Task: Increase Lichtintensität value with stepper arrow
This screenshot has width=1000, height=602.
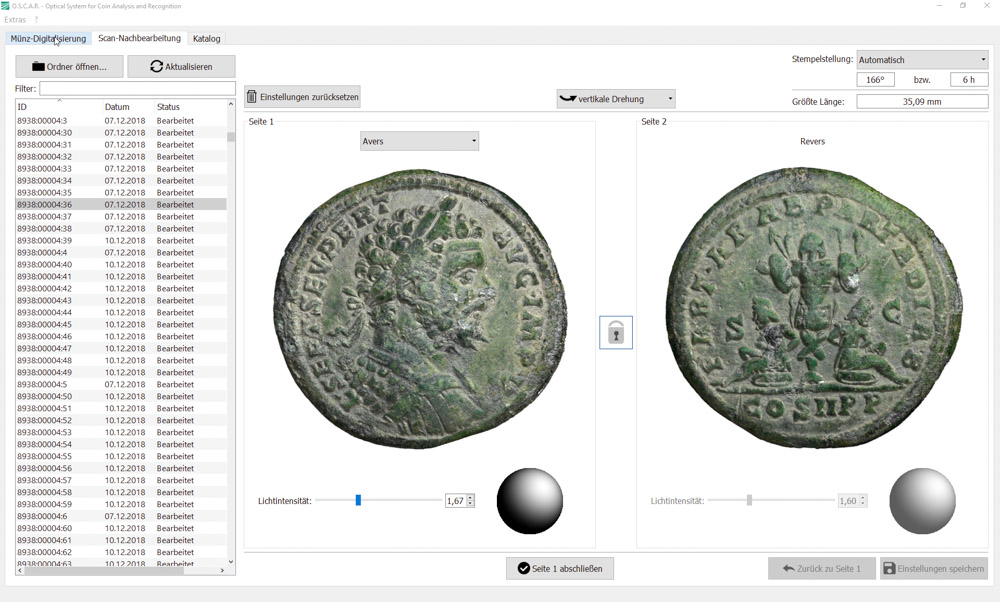Action: coord(470,497)
